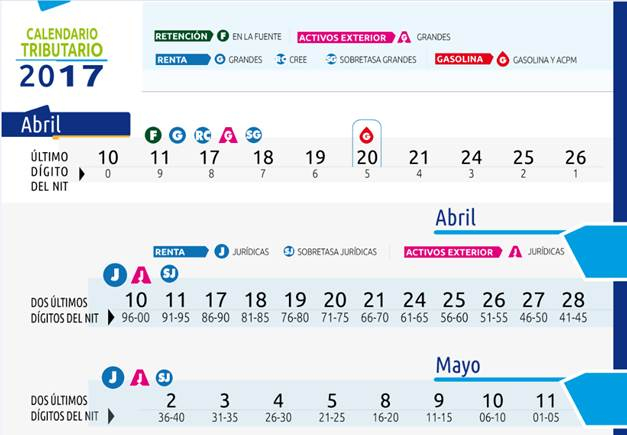Click the green RETENCIÓN legend label
This screenshot has height=435, width=627.
(183, 36)
